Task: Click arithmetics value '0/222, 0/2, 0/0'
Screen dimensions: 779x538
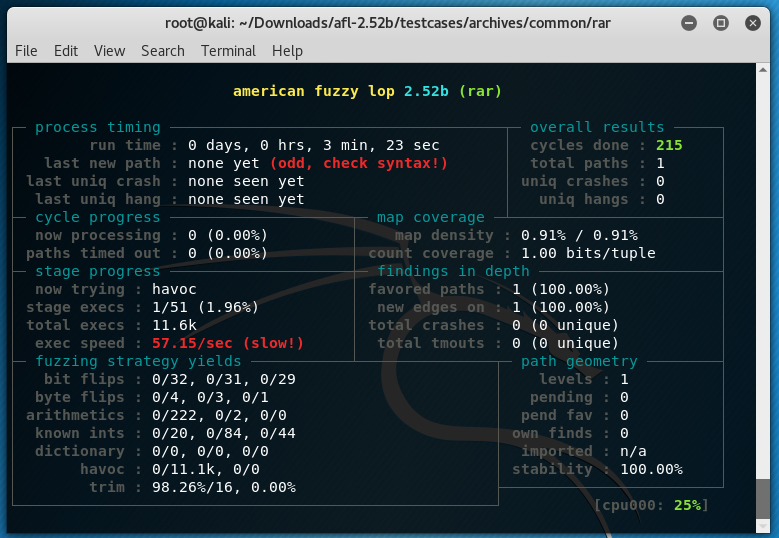Action: point(219,415)
